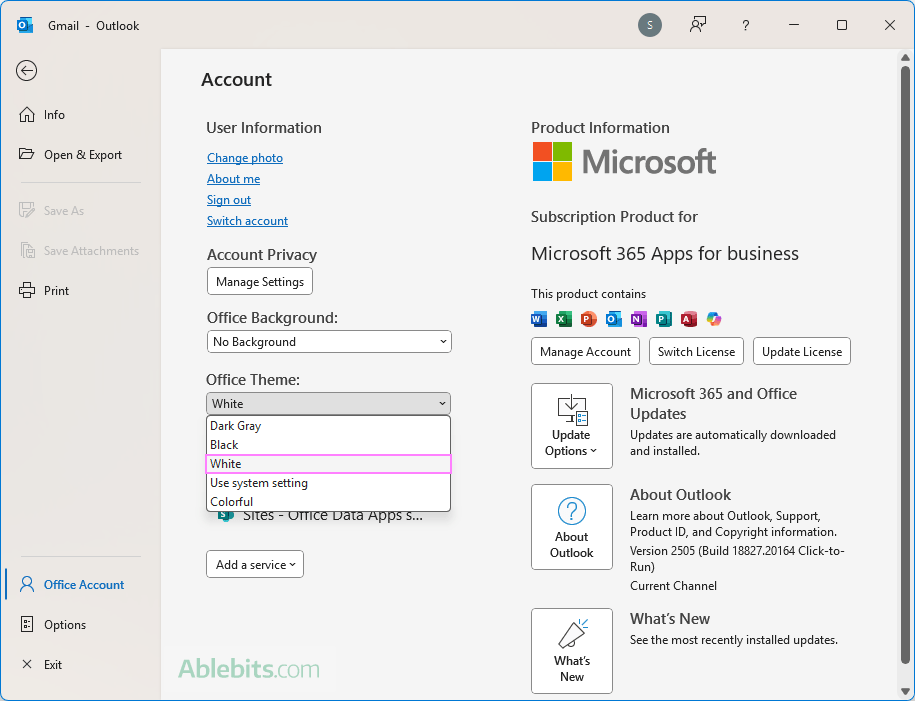Click the Manage Account button
The width and height of the screenshot is (915, 701).
585,351
